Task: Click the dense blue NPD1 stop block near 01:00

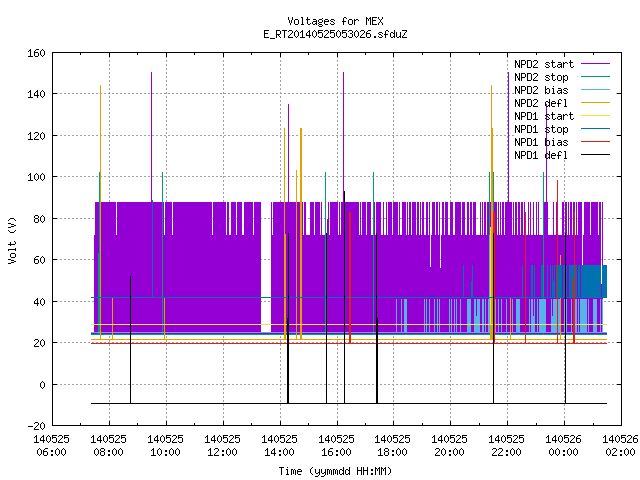Action: point(592,282)
